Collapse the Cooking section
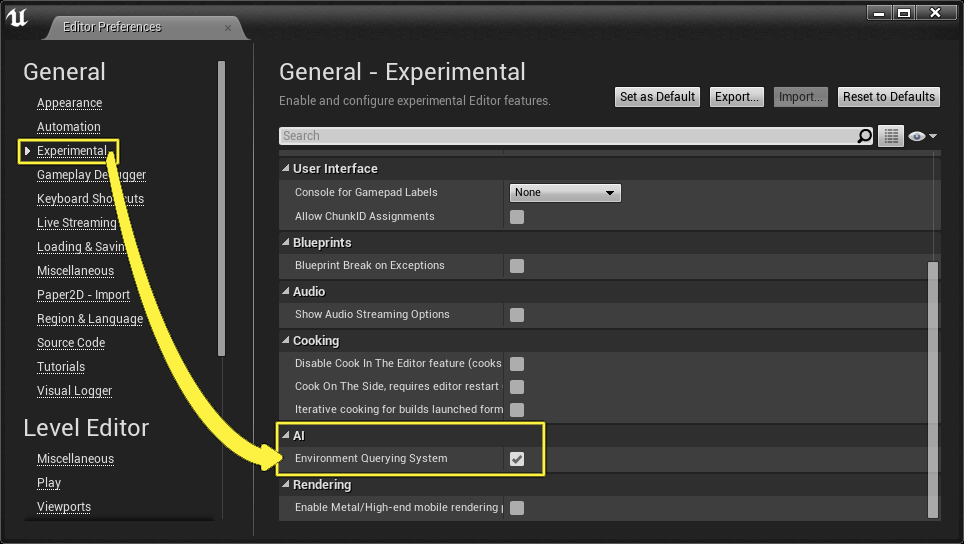The height and width of the screenshot is (544, 964). pyautogui.click(x=285, y=341)
